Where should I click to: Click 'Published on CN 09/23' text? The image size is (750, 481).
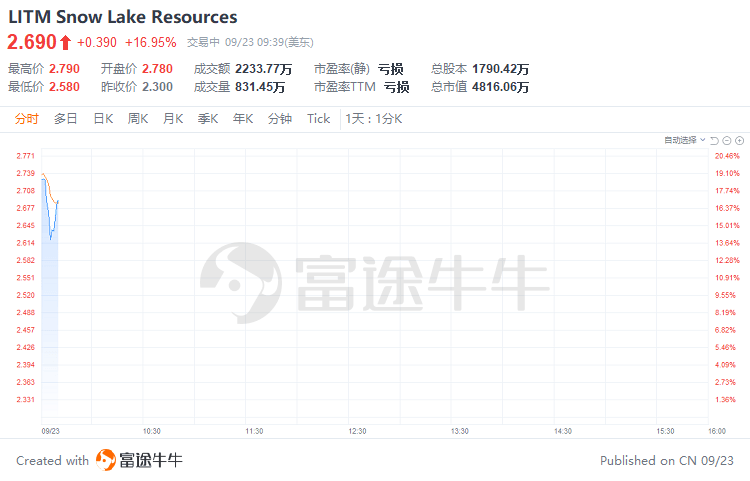pos(667,460)
